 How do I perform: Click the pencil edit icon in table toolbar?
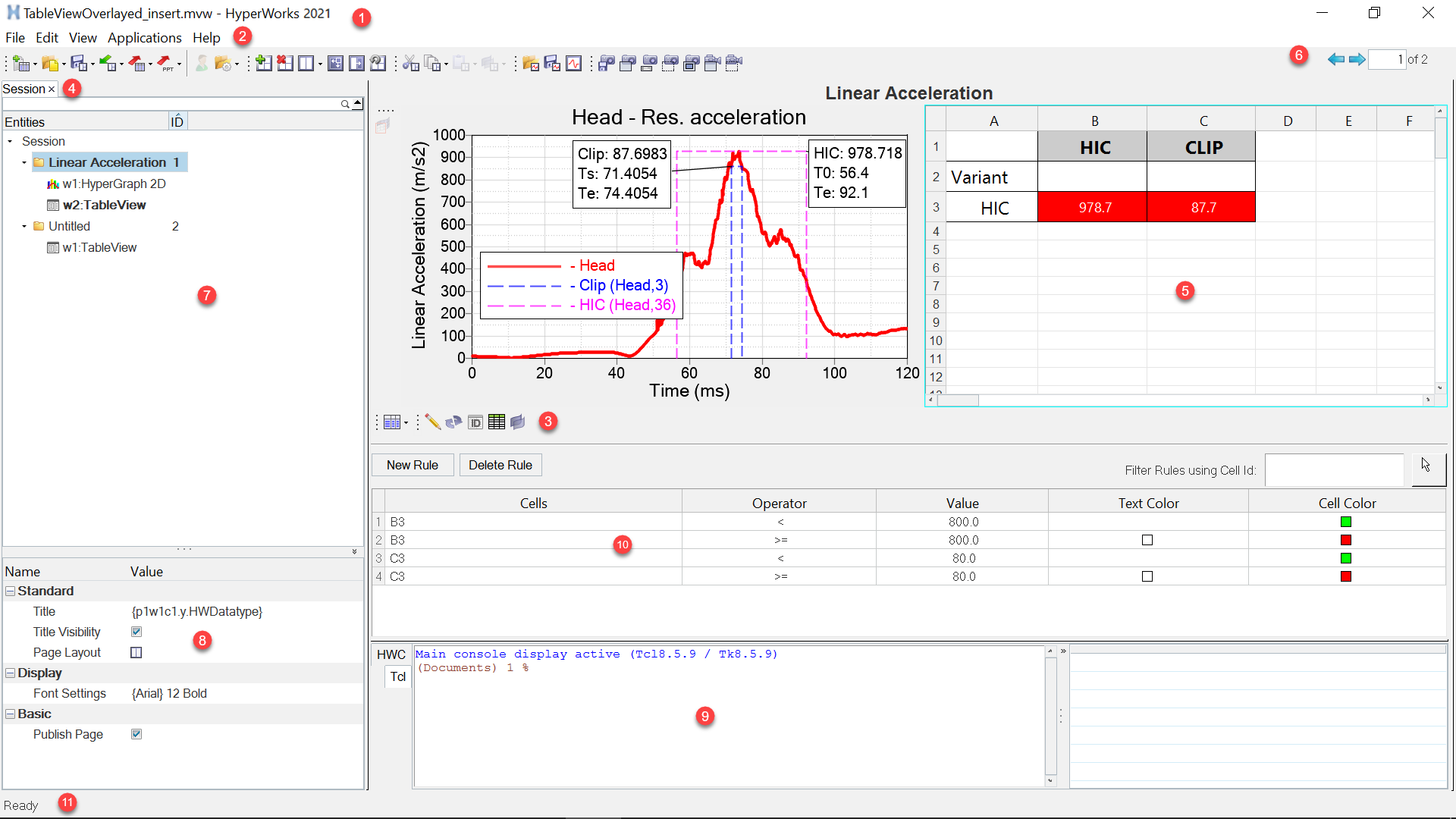click(x=432, y=422)
